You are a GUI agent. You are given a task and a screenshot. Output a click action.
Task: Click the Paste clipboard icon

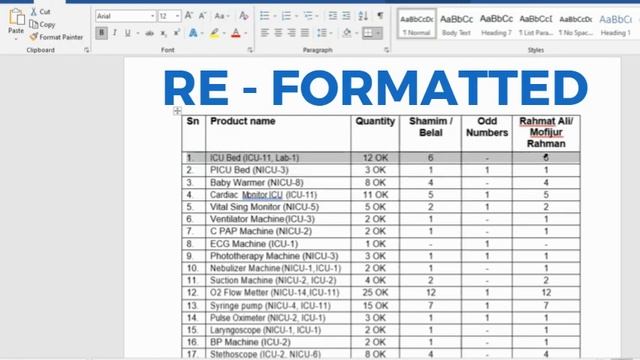click(16, 17)
